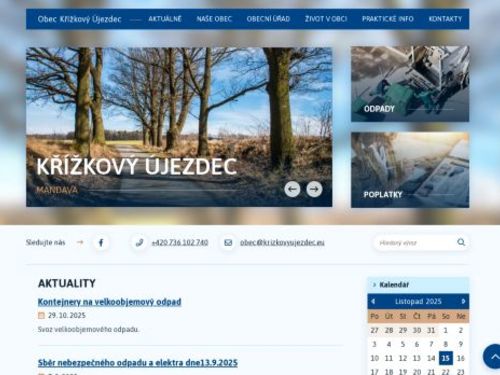Click the Listopad 2025 month heading
Image resolution: width=500 pixels, height=375 pixels.
[418, 301]
